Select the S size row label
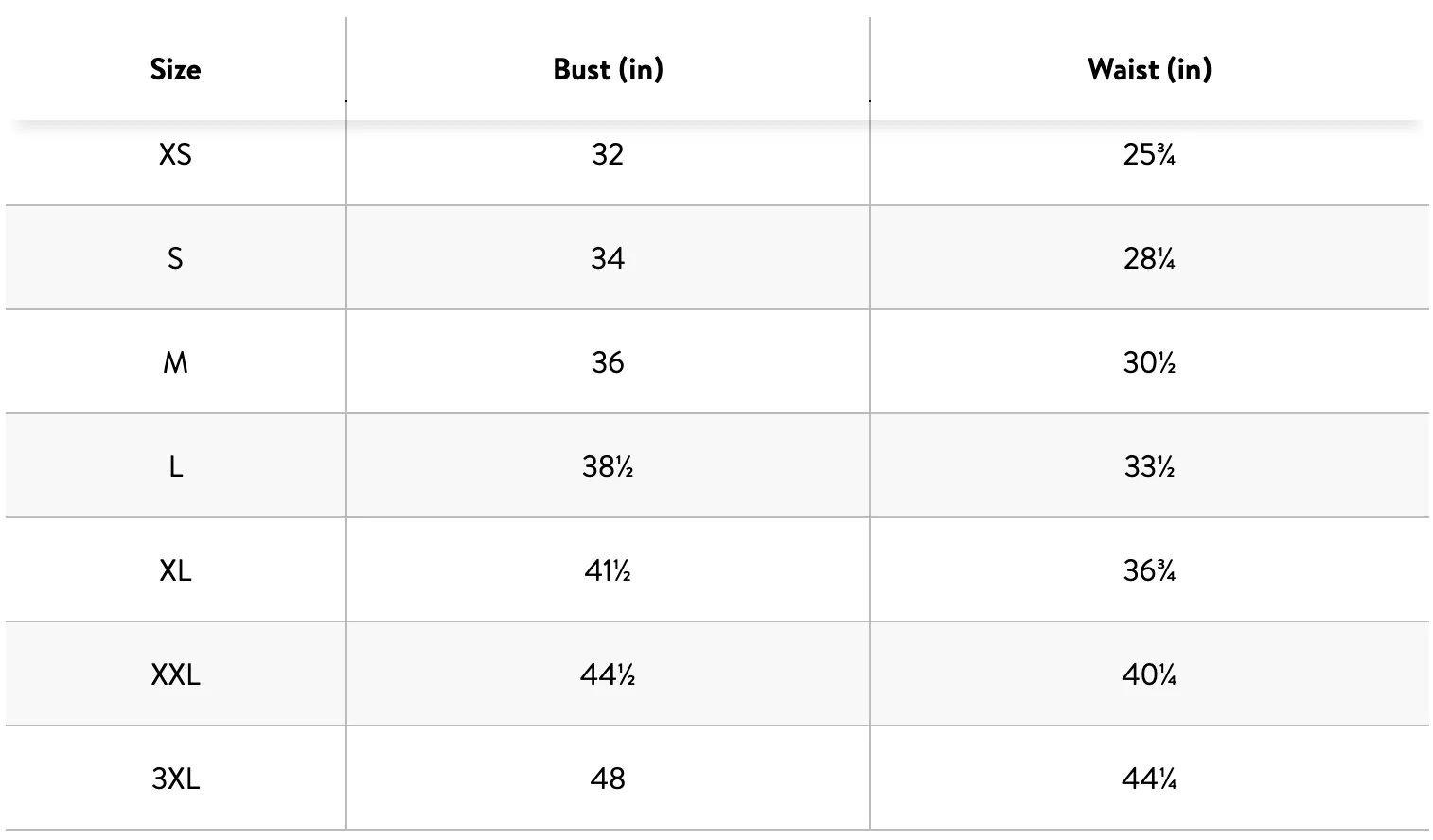The height and width of the screenshot is (840, 1433). tap(175, 258)
